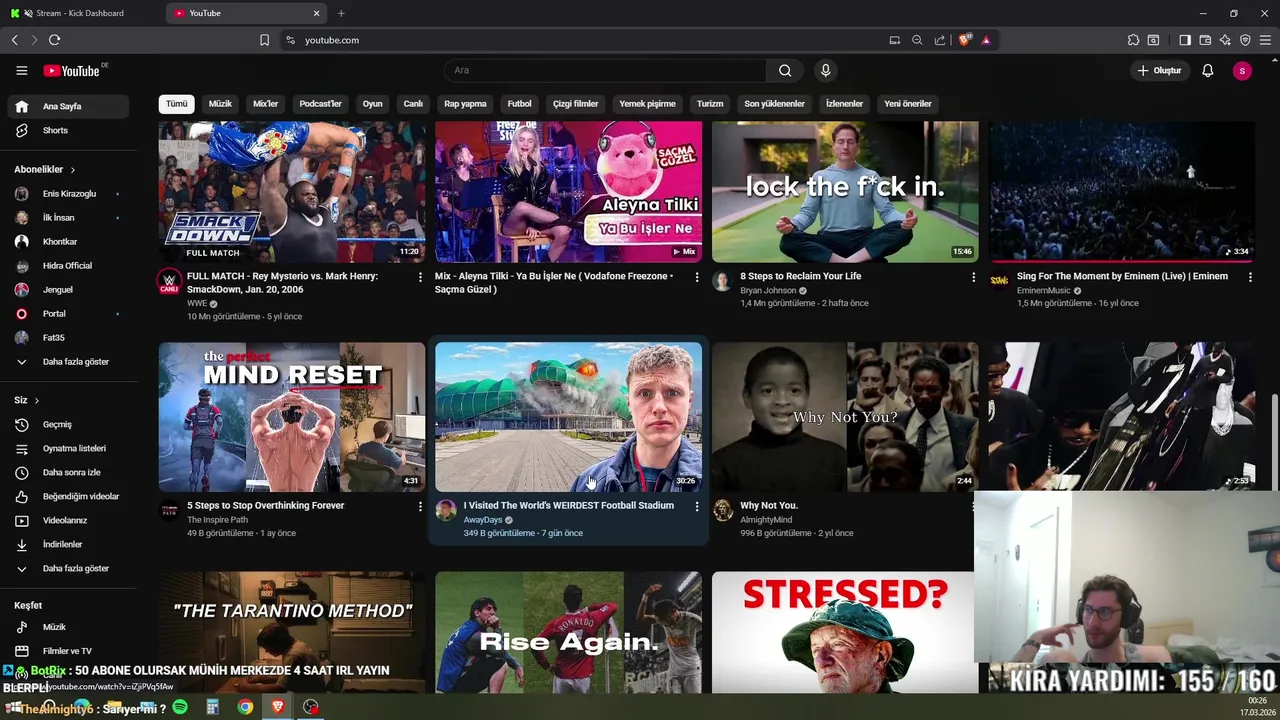Open Beğendiğim videolar playlist
This screenshot has width=1280, height=720.
click(x=68, y=496)
